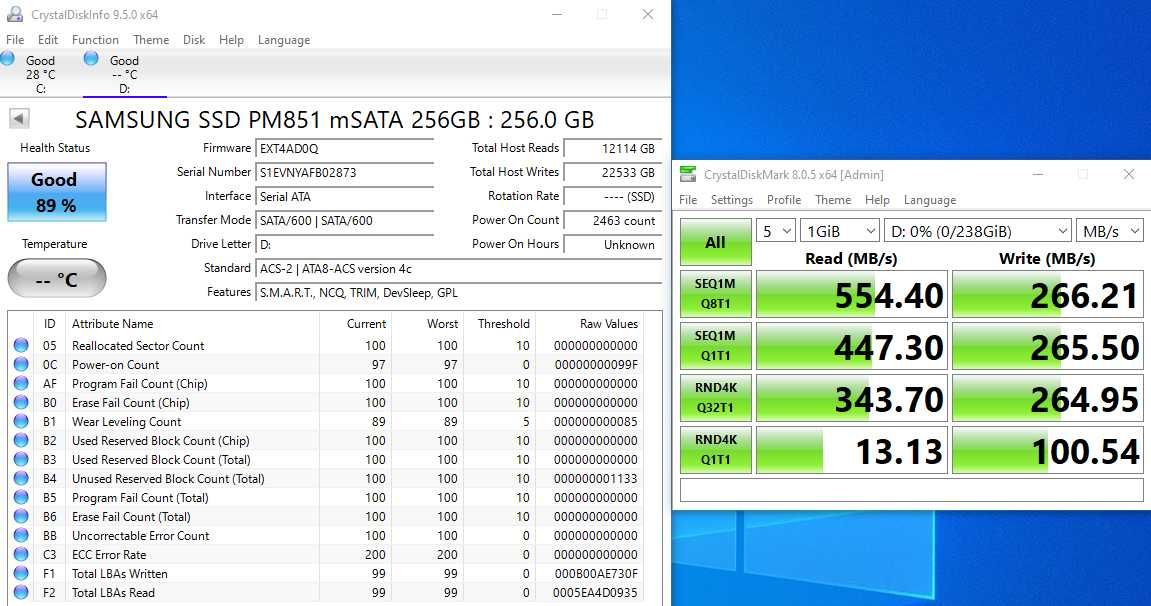Open CrystalDiskInfo Function menu
Image resolution: width=1151 pixels, height=606 pixels.
(95, 40)
